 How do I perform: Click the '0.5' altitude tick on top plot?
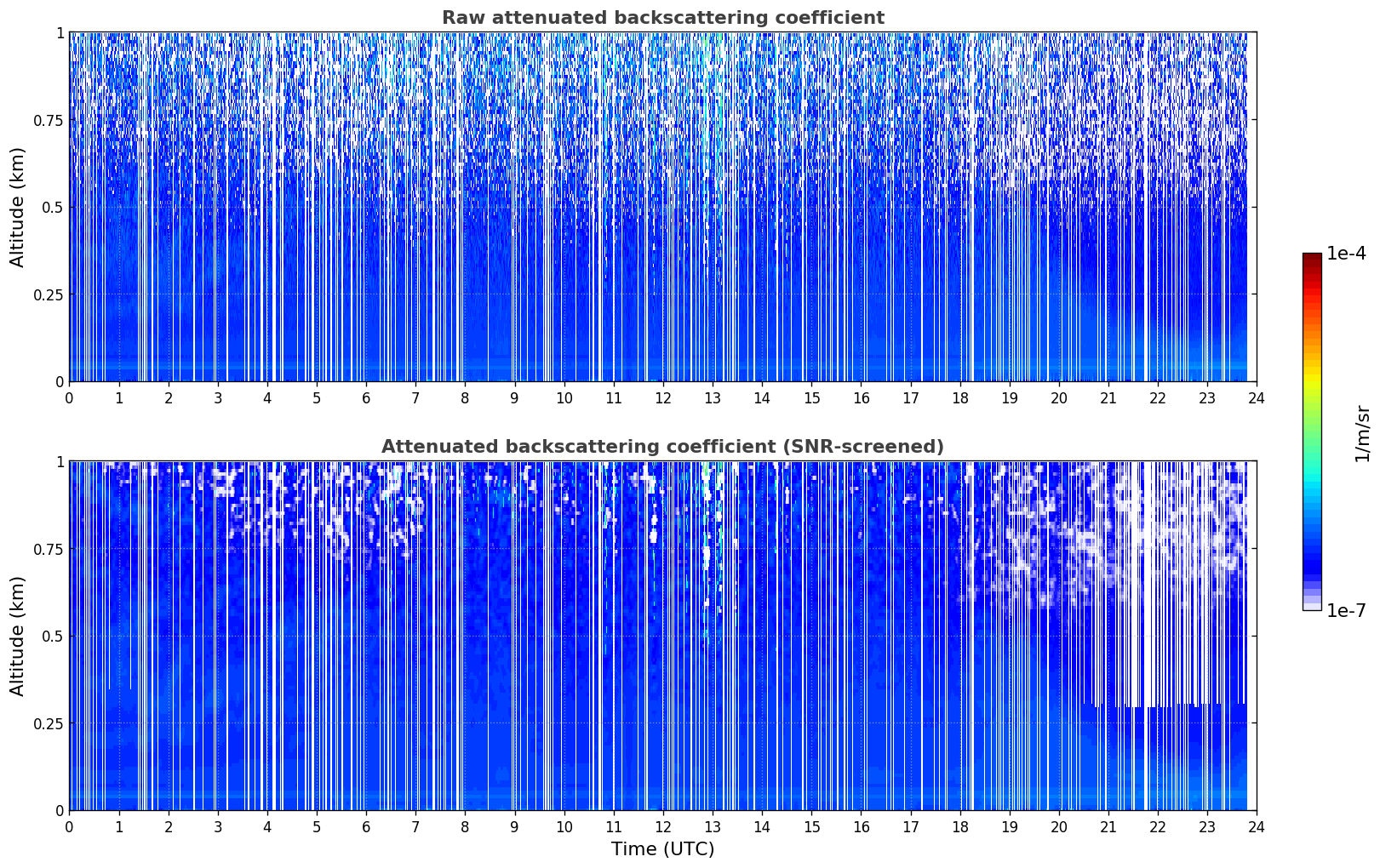(53, 208)
